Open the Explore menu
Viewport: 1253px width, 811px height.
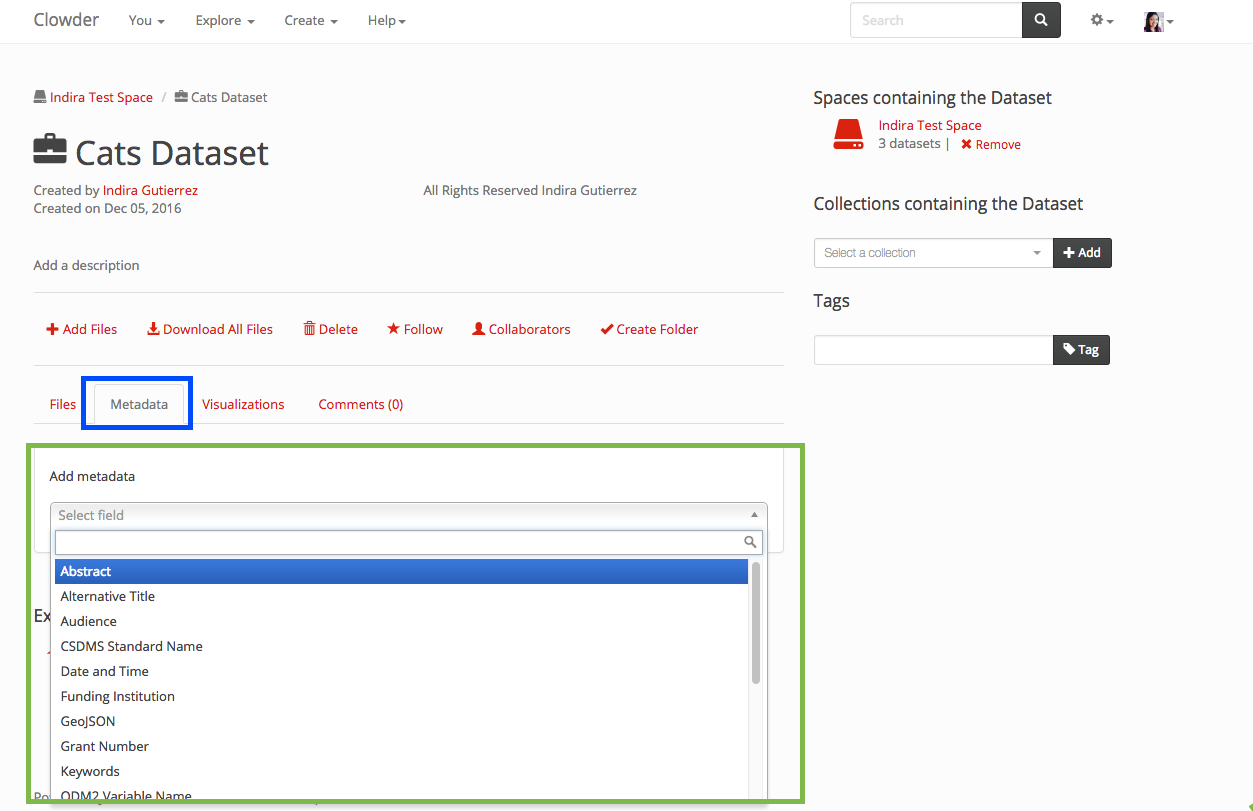click(x=225, y=20)
